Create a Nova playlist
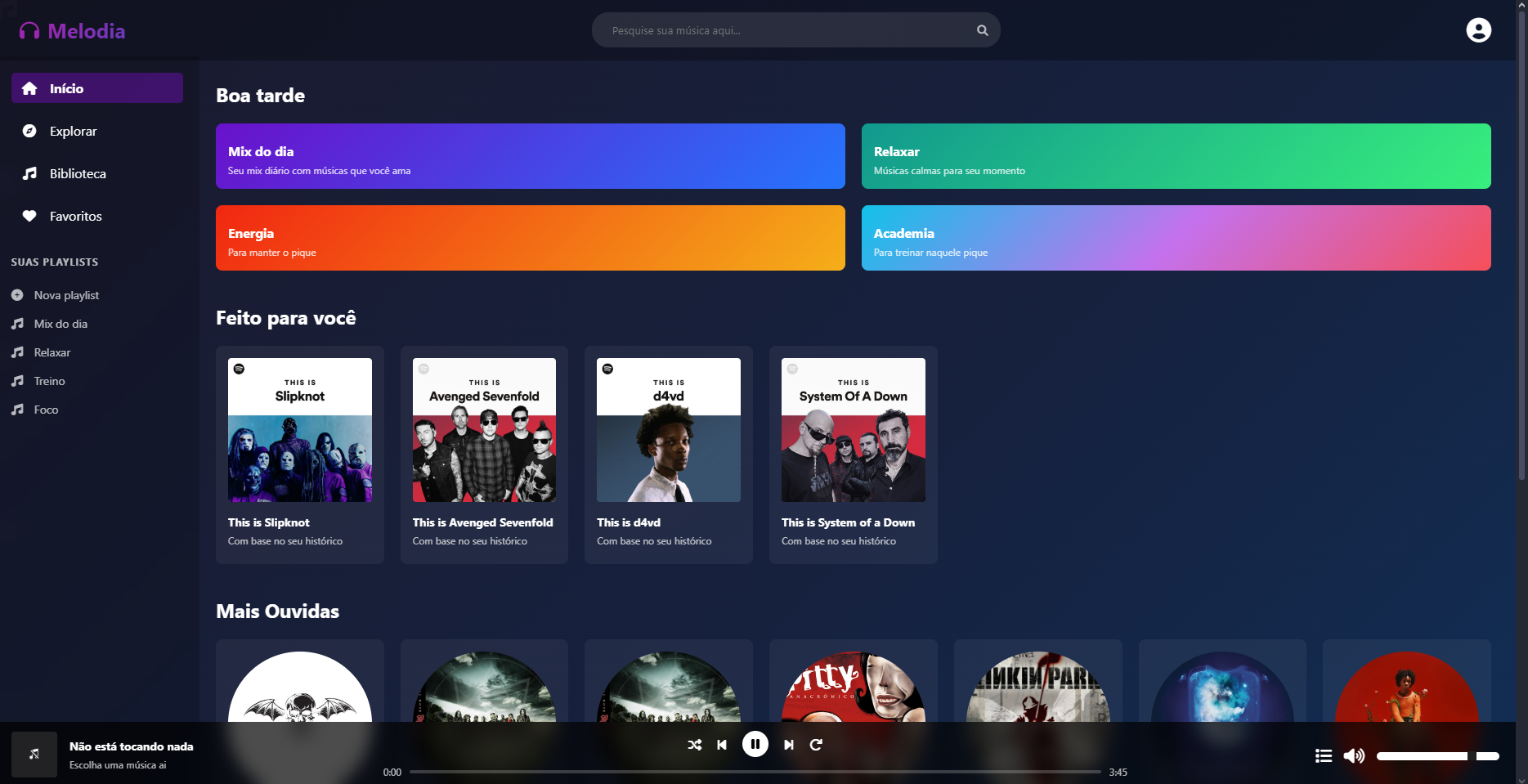1528x784 pixels. [65, 295]
